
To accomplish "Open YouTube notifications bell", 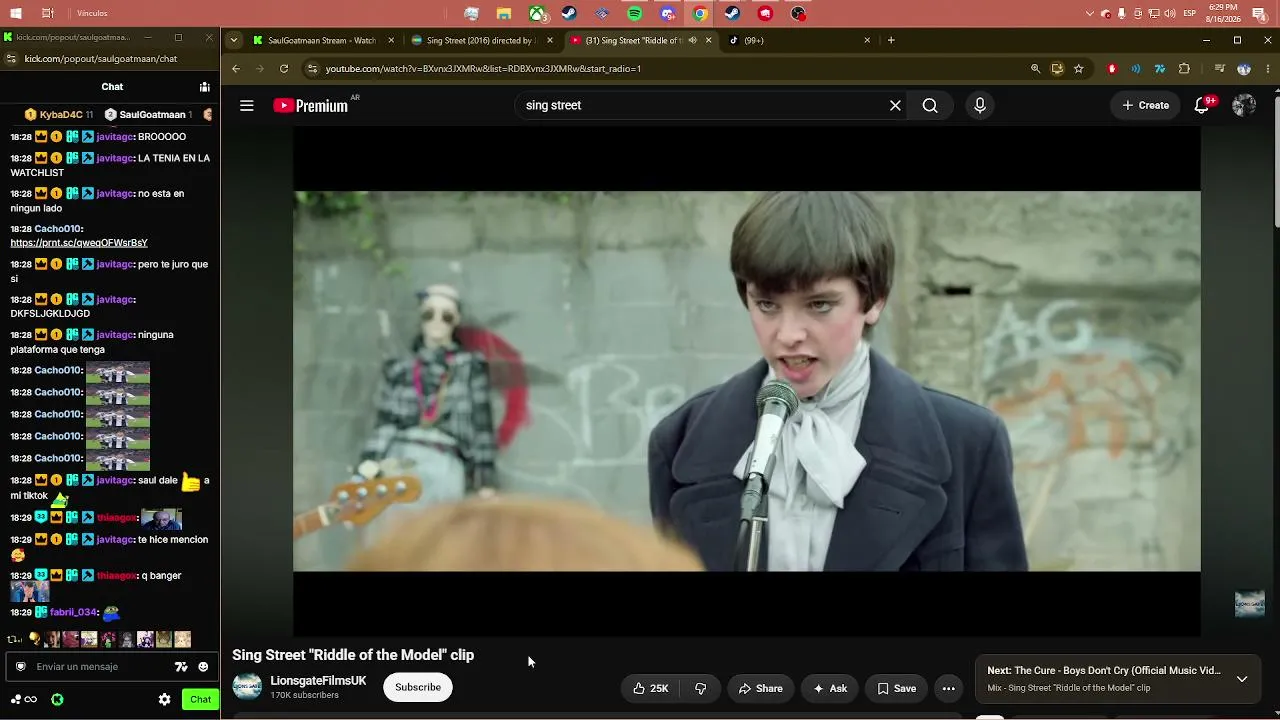I will point(1202,105).
